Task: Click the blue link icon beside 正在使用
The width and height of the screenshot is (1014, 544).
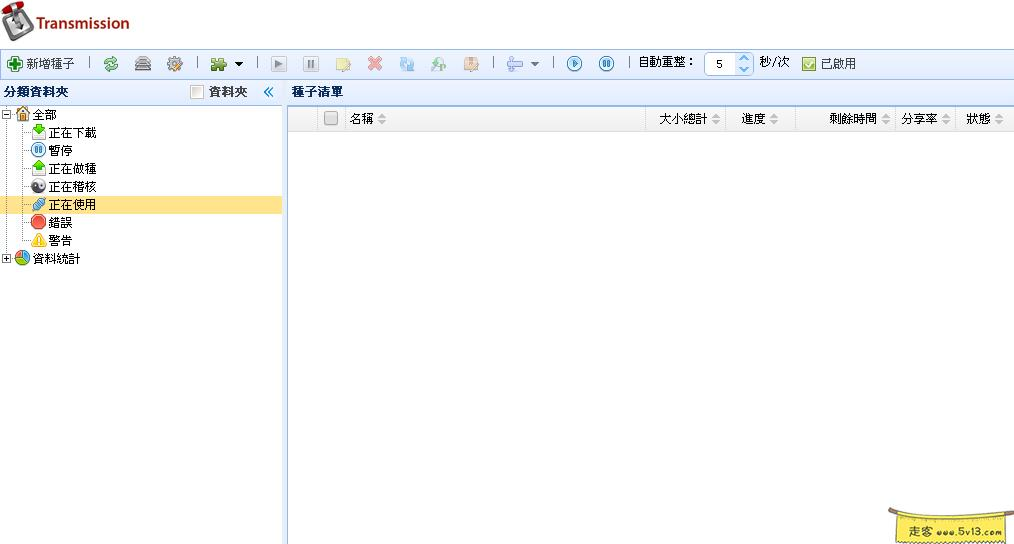Action: click(39, 204)
